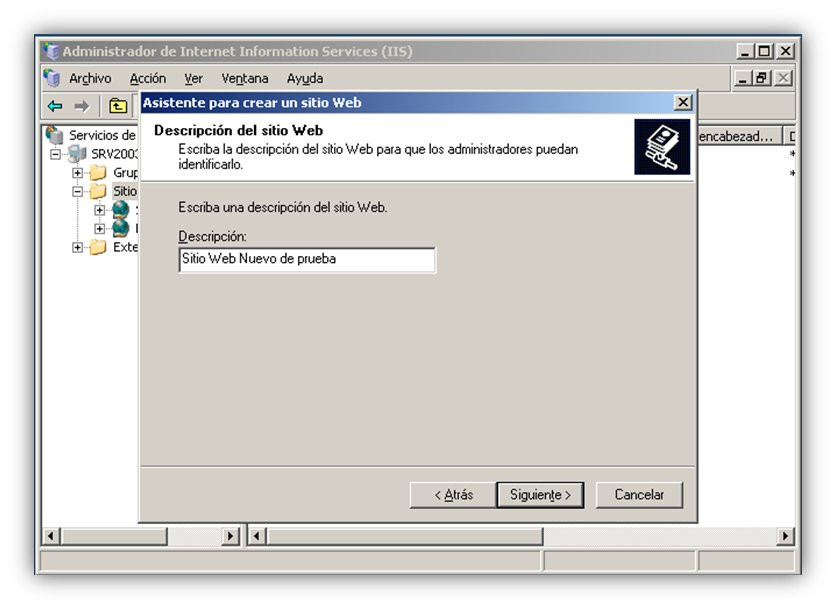This screenshot has height=609, width=836.
Task: Collapse the Sitio tree folder
Action: [x=77, y=191]
